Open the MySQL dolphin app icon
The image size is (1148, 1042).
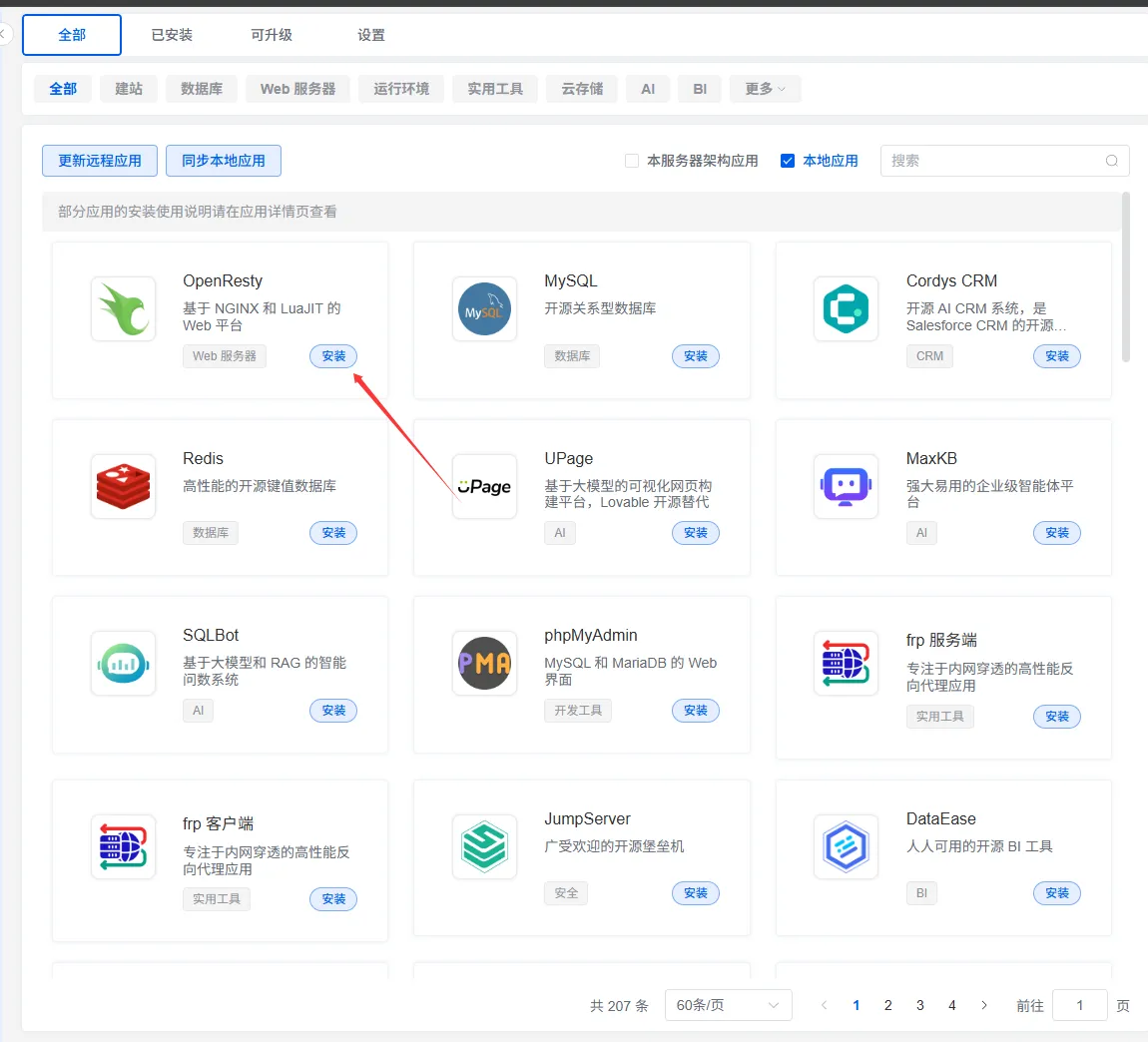click(x=484, y=309)
